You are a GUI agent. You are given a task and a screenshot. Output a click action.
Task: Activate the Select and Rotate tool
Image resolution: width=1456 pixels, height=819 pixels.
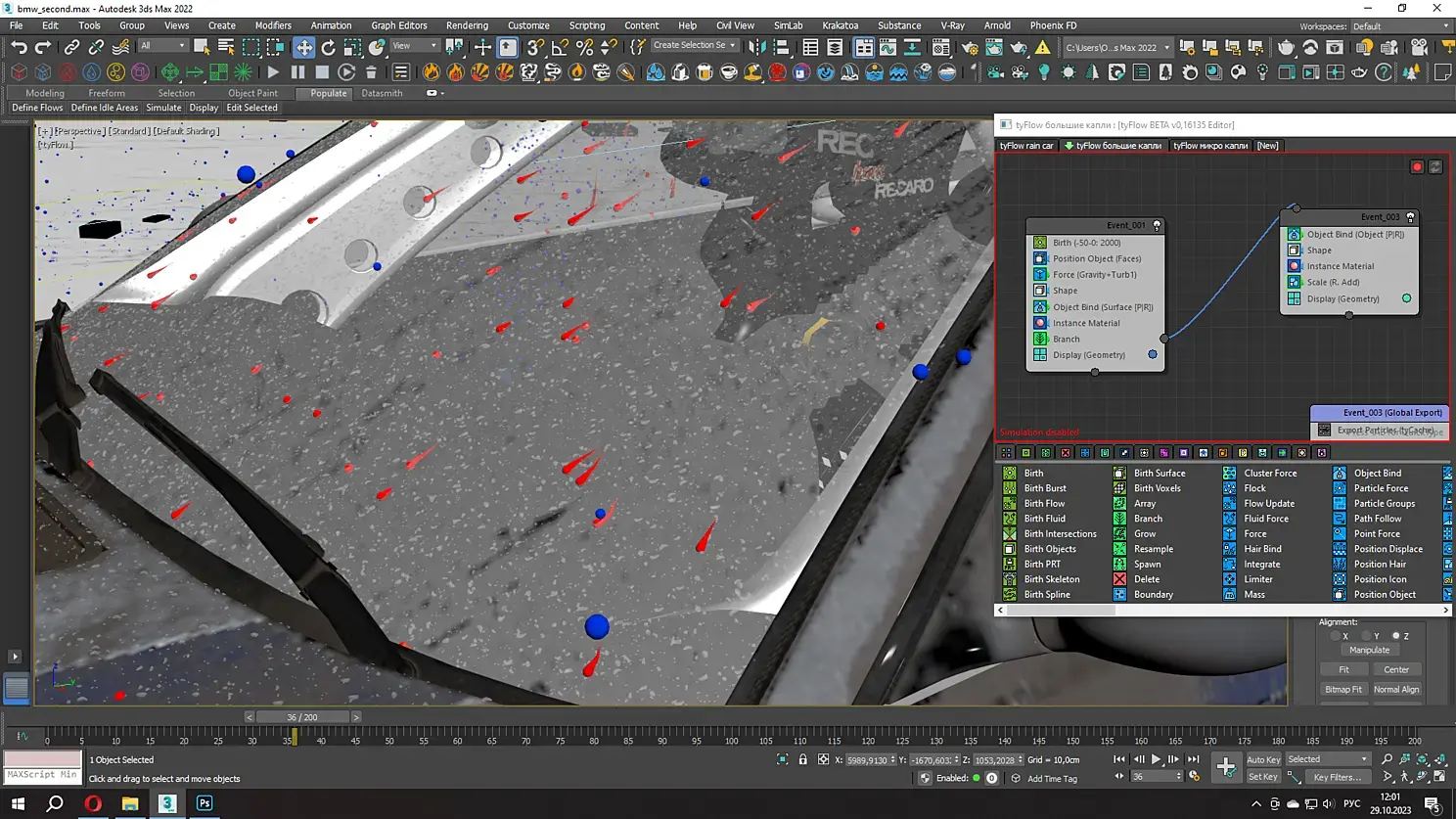[x=328, y=47]
